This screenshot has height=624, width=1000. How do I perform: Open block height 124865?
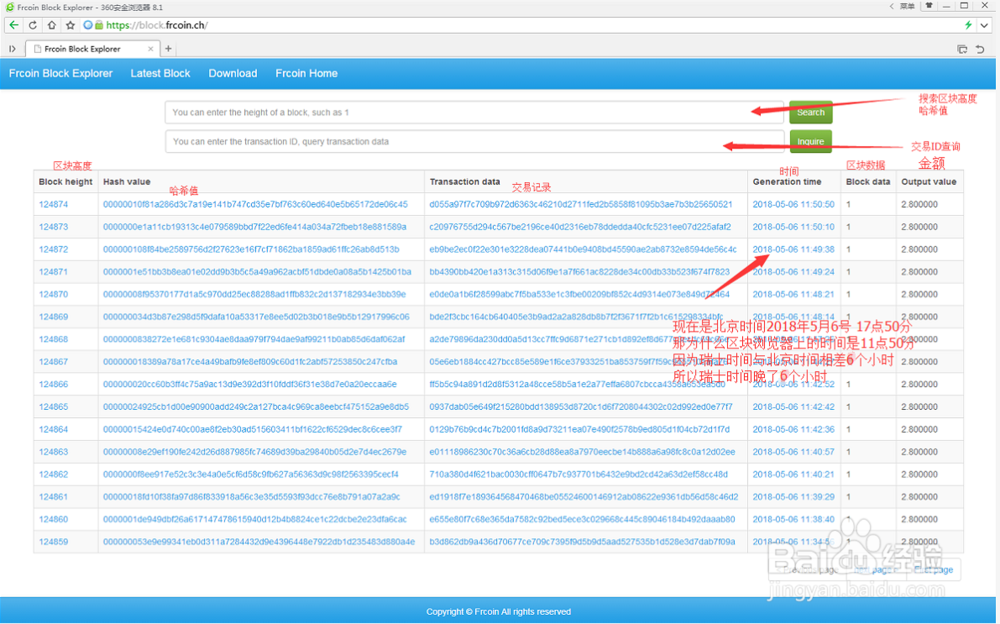click(x=53, y=406)
